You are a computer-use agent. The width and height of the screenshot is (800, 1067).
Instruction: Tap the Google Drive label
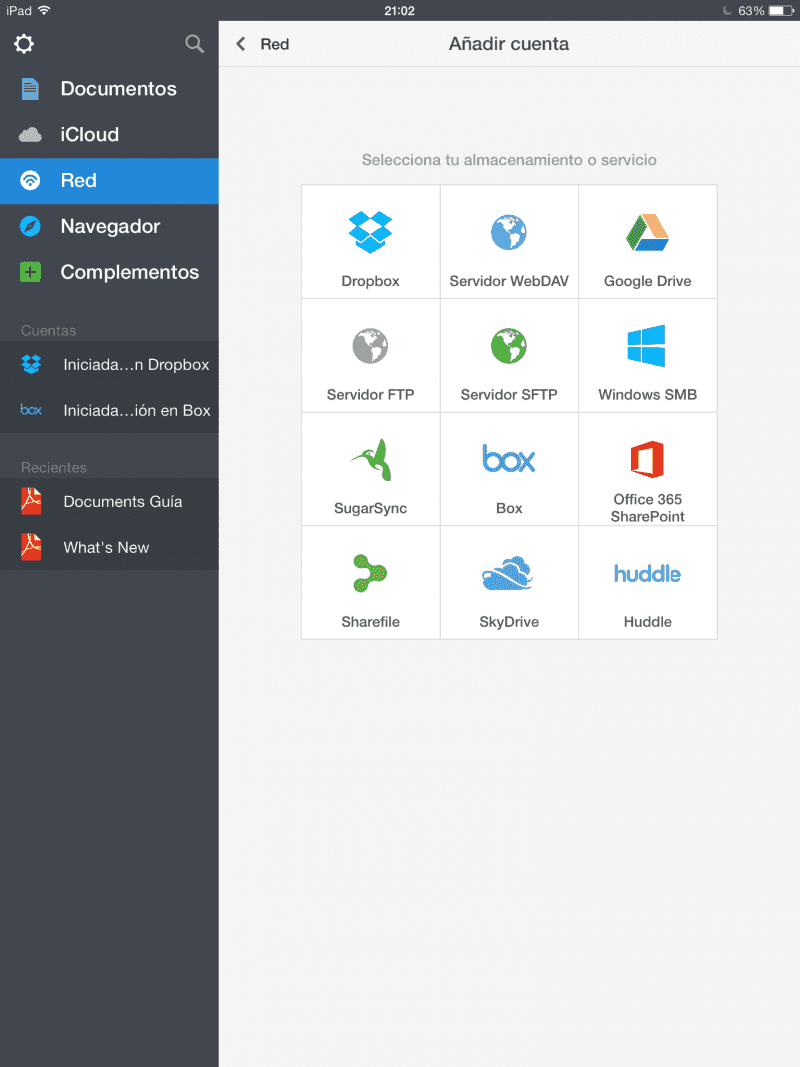coord(648,281)
